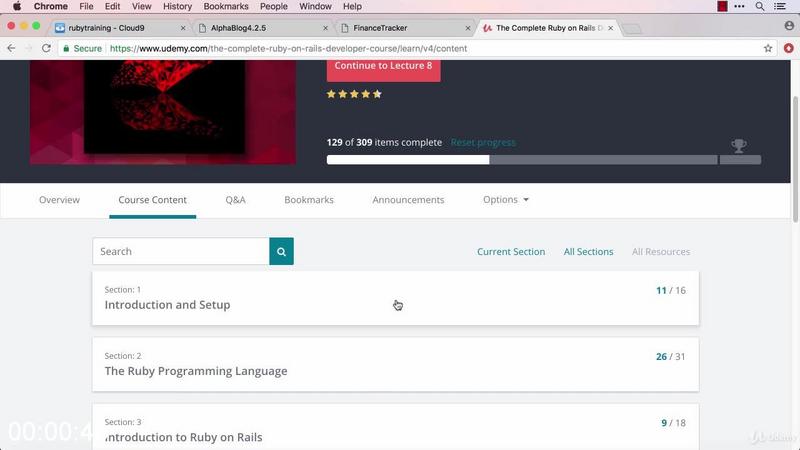
Task: Close the Complete Ruby on Rails tab
Action: [610, 28]
